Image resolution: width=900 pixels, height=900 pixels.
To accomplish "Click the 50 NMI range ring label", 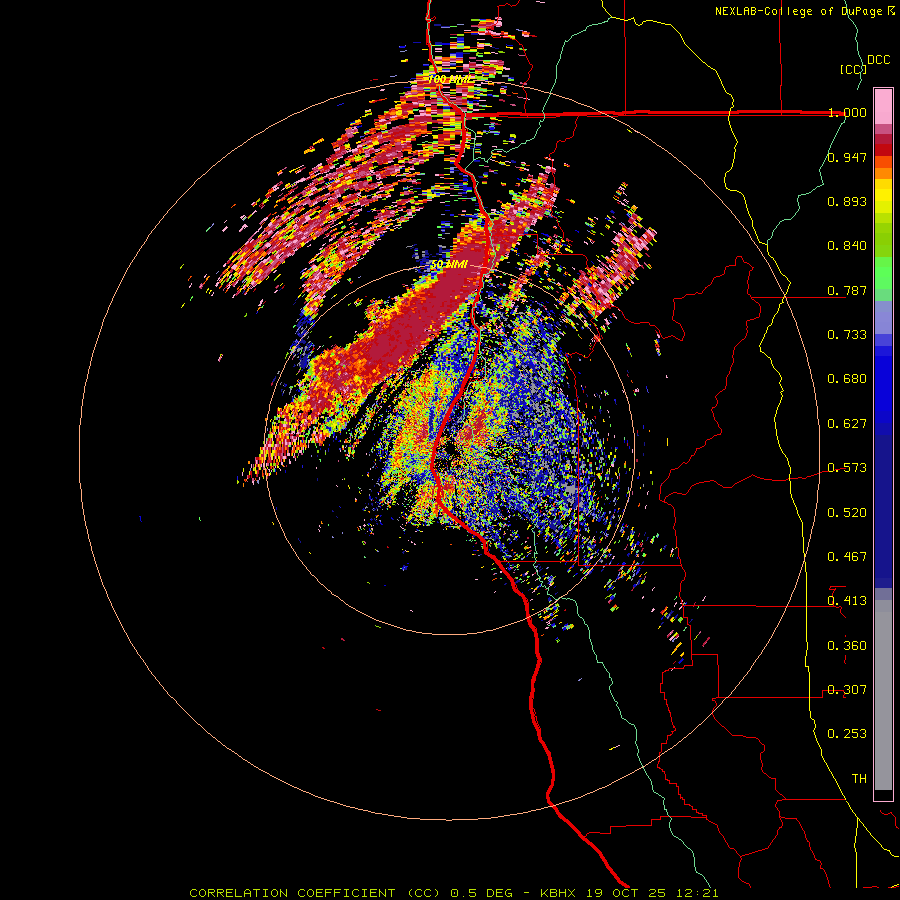I will [449, 265].
